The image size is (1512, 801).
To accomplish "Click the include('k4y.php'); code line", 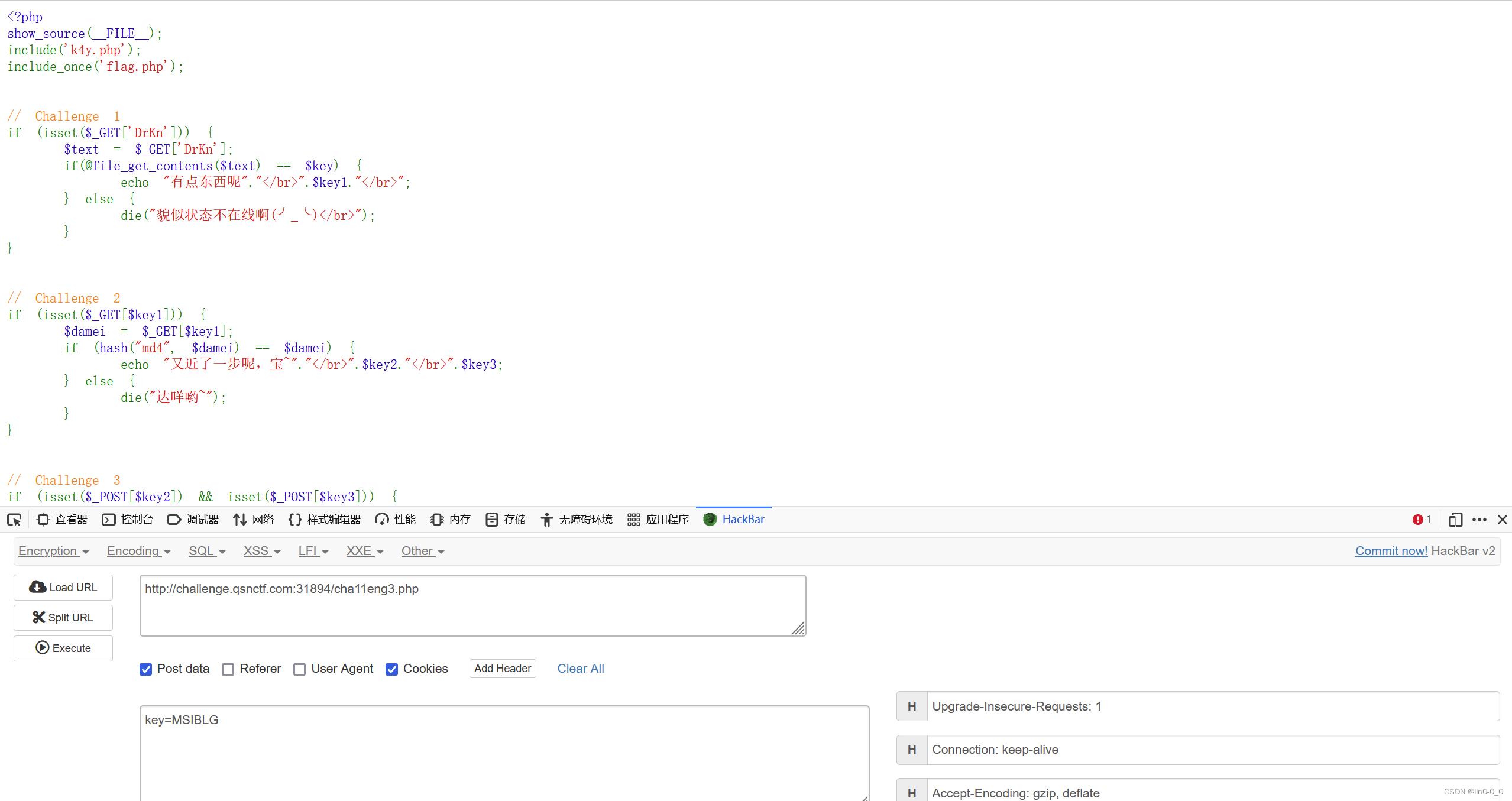I will pos(75,50).
